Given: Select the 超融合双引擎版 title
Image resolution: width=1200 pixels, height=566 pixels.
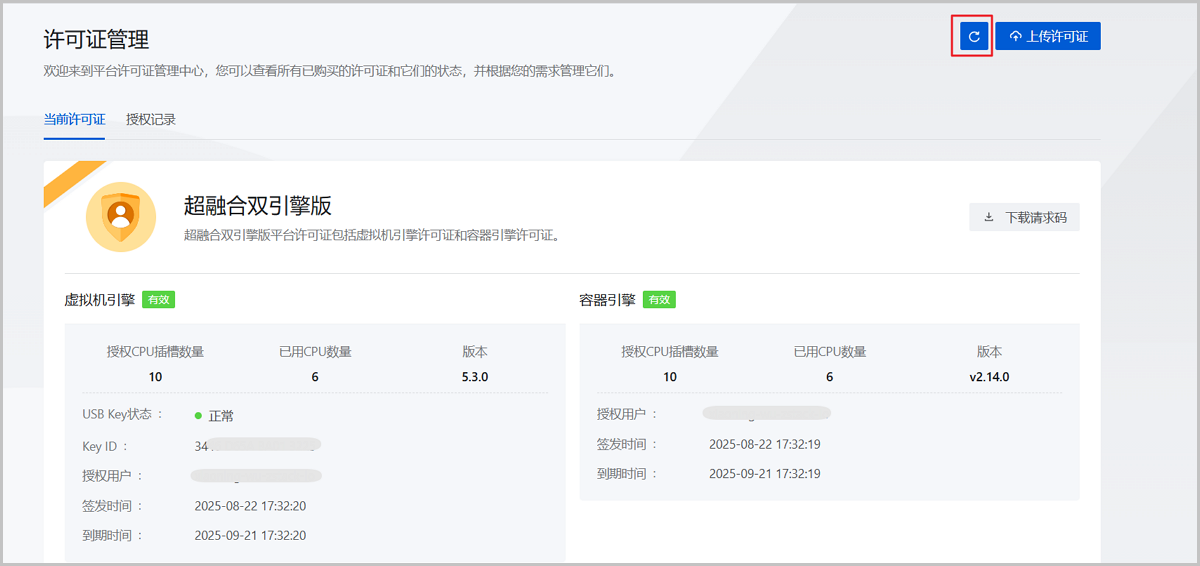Looking at the screenshot, I should coord(258,206).
